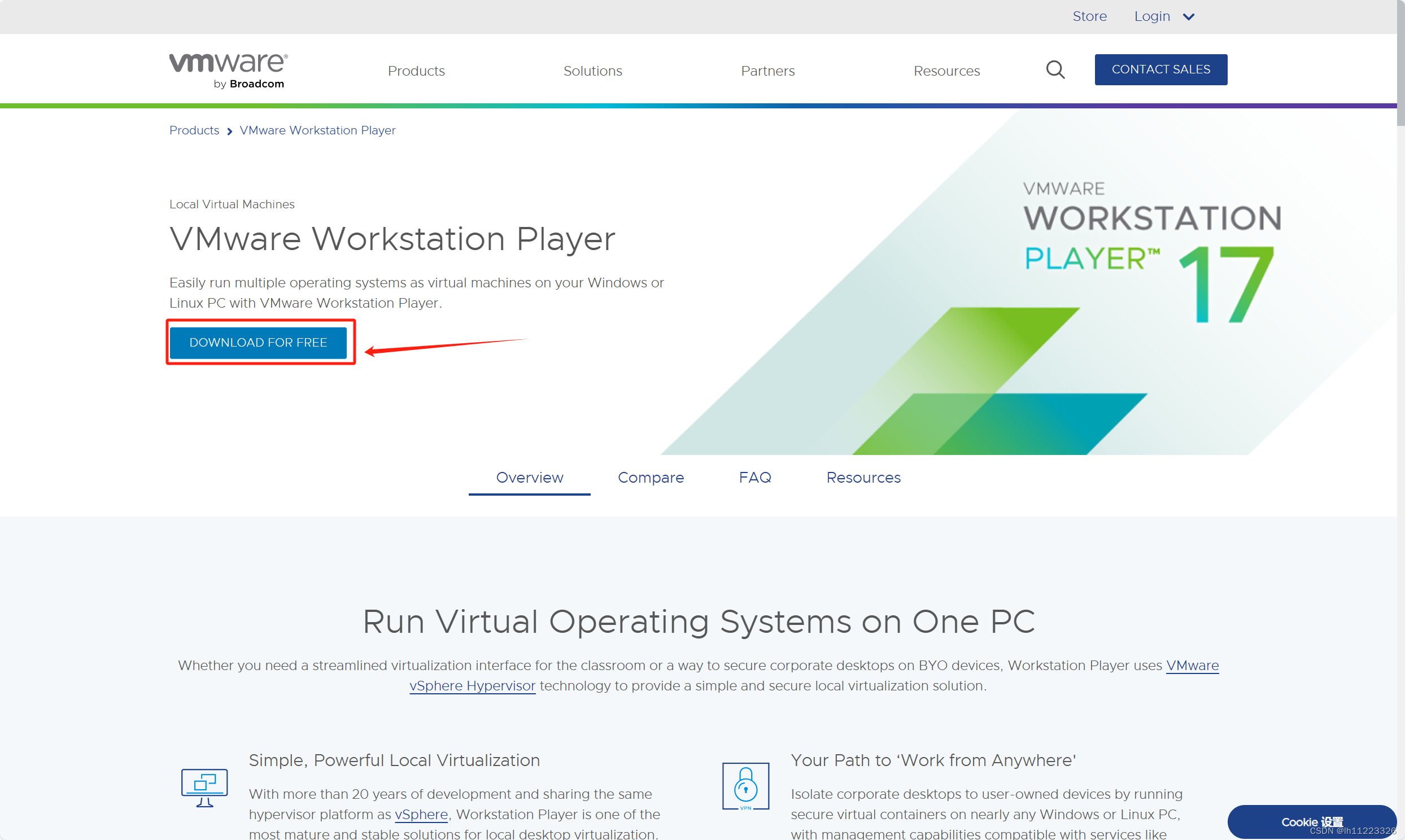1405x840 pixels.
Task: Click the 'VMware Workstation Player' page heading
Action: [x=392, y=238]
